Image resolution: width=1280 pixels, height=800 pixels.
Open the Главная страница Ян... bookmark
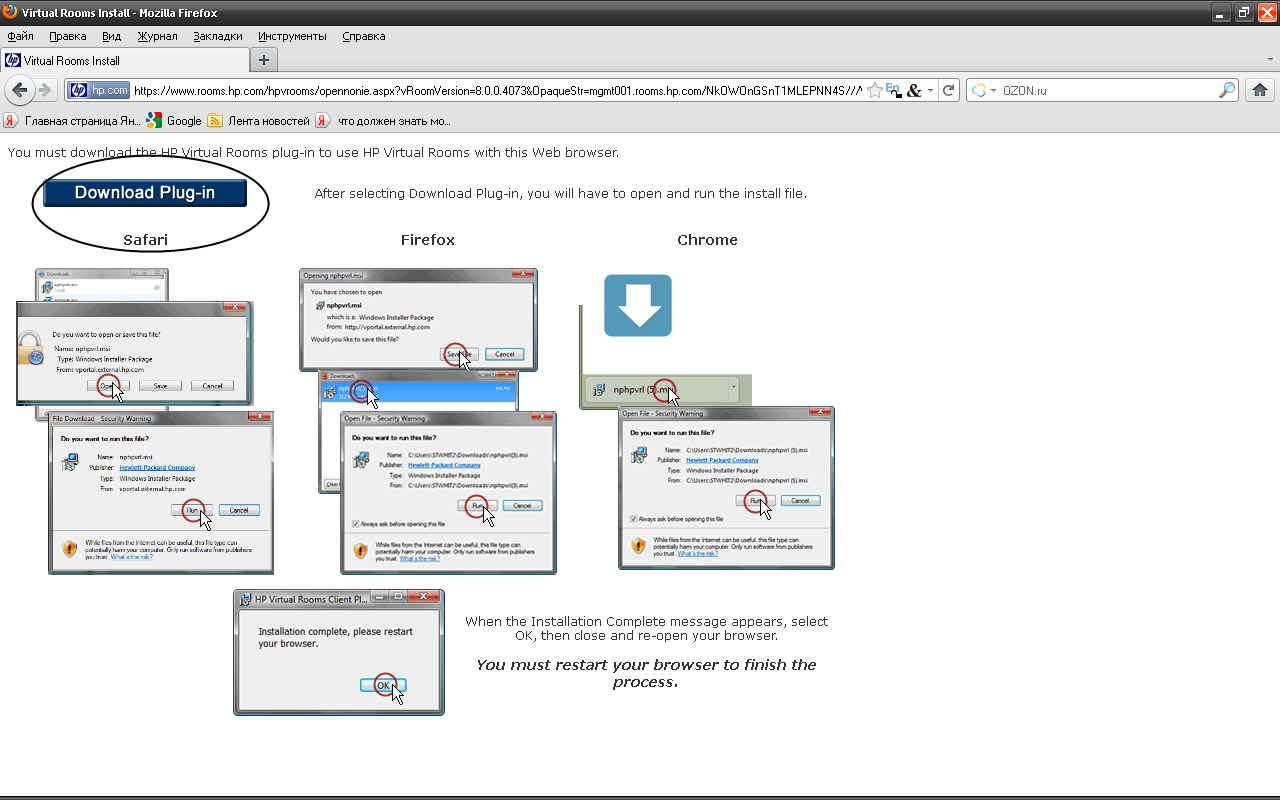[73, 121]
